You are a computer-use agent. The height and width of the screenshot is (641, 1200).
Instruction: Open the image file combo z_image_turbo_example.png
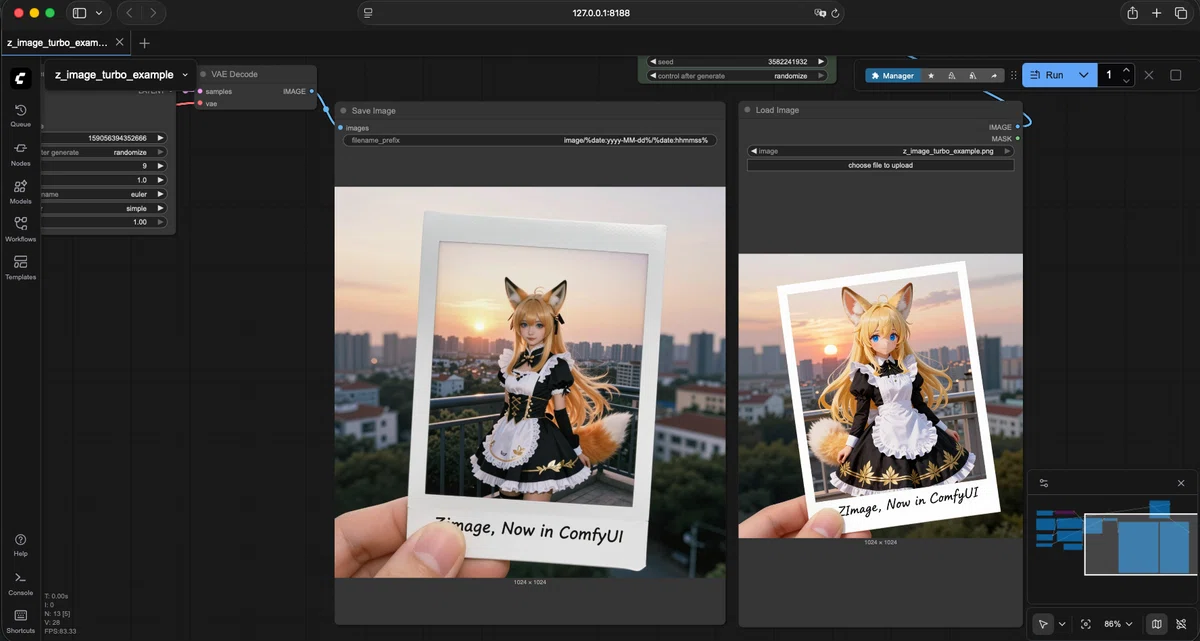(880, 151)
